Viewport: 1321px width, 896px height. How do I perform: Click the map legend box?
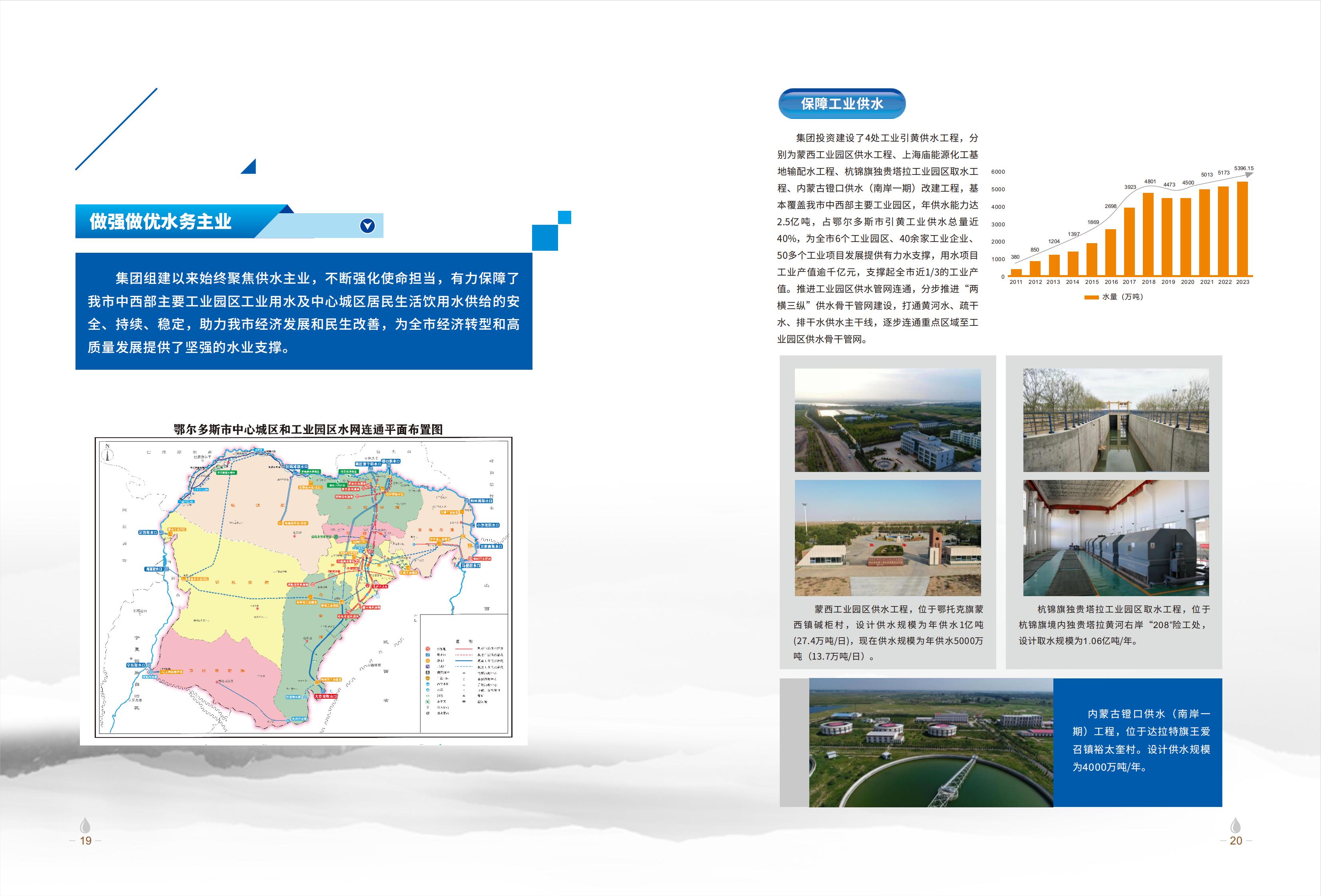[464, 674]
